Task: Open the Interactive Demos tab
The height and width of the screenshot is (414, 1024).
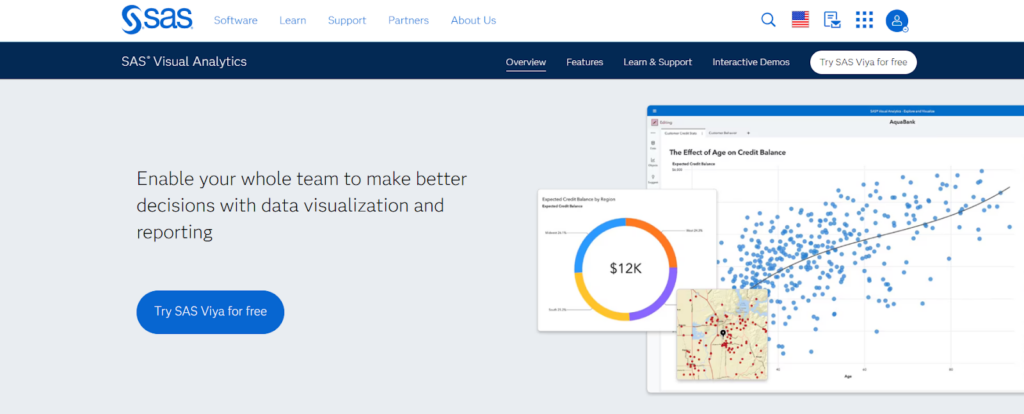Action: (x=751, y=62)
